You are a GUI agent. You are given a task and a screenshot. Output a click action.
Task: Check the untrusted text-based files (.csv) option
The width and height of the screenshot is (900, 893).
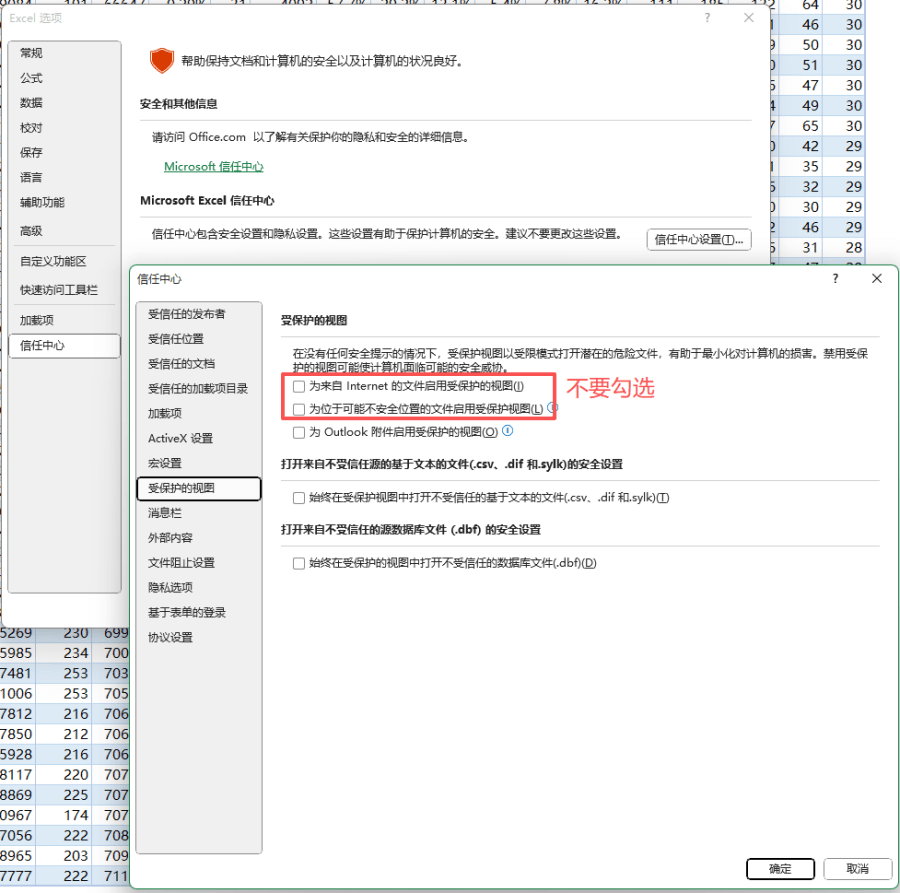point(299,498)
